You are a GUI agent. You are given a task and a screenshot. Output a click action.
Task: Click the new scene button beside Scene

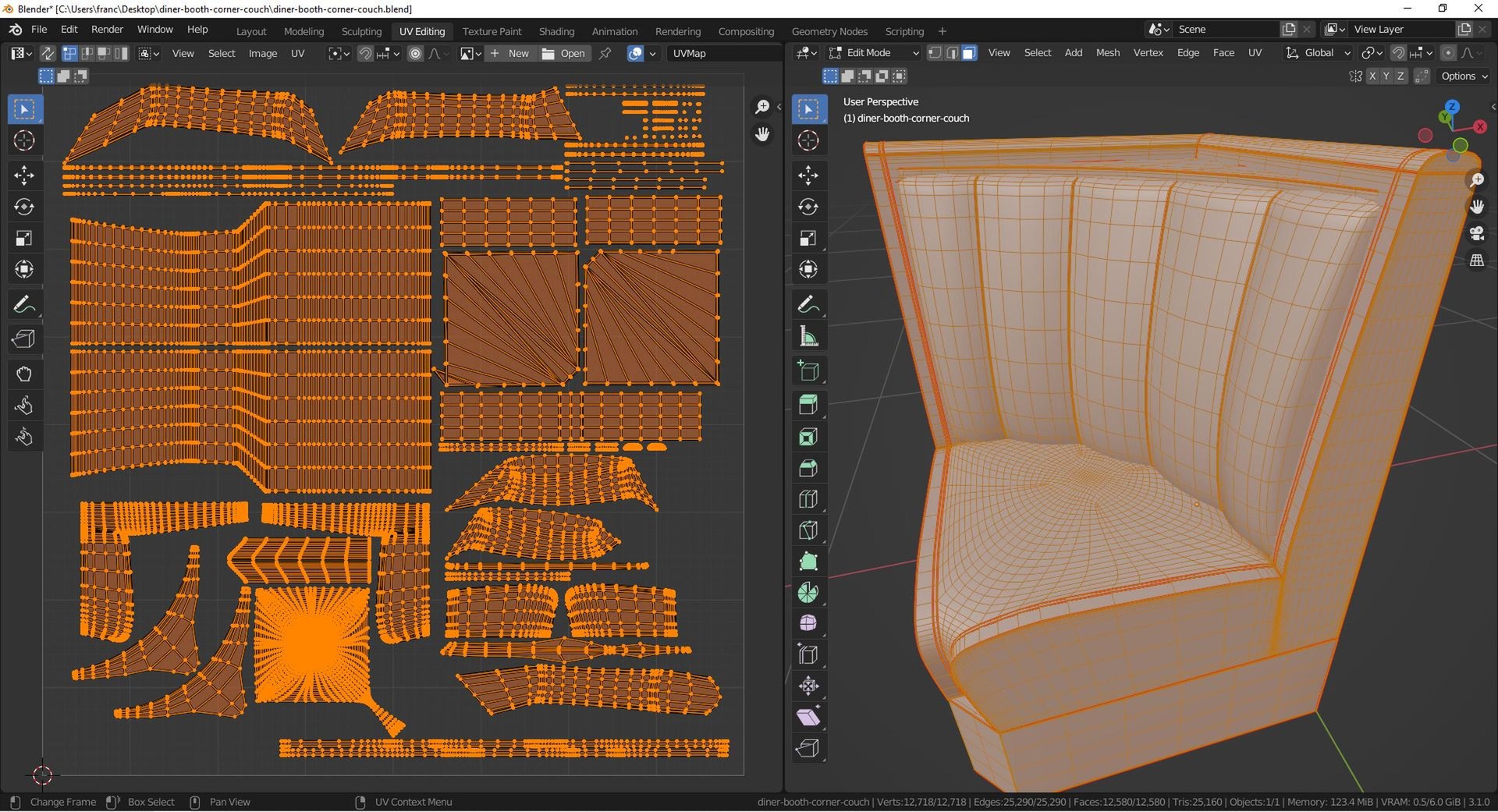[1289, 29]
